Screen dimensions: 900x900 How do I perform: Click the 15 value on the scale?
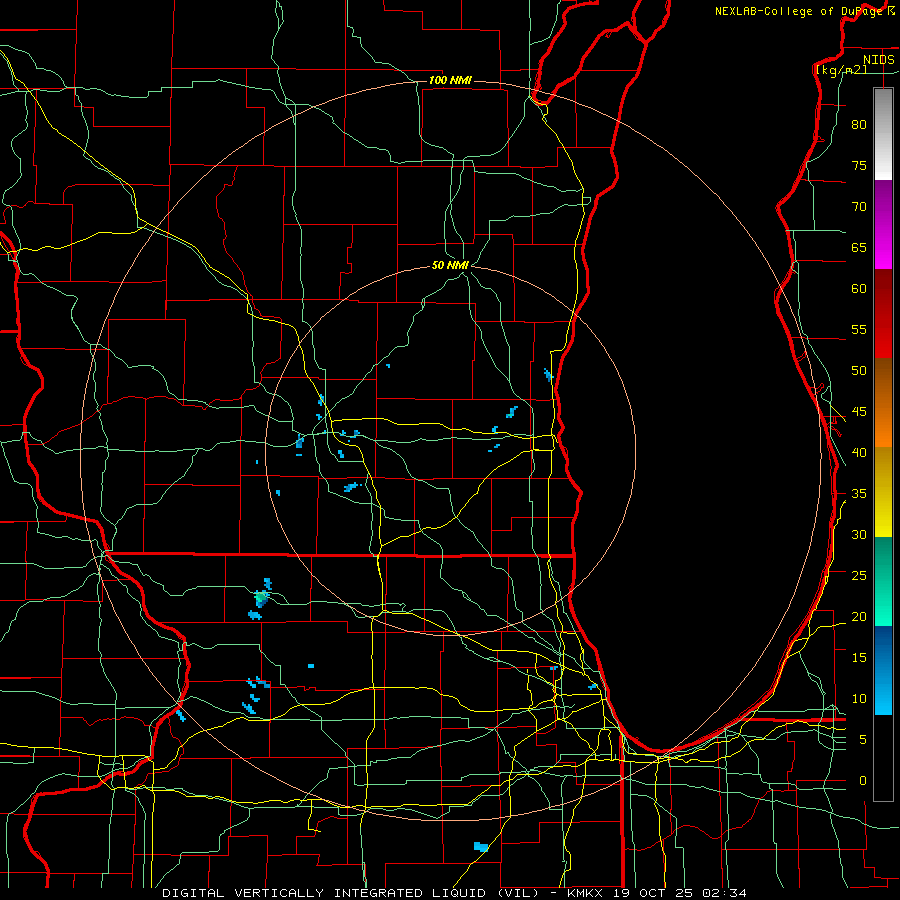(x=859, y=658)
